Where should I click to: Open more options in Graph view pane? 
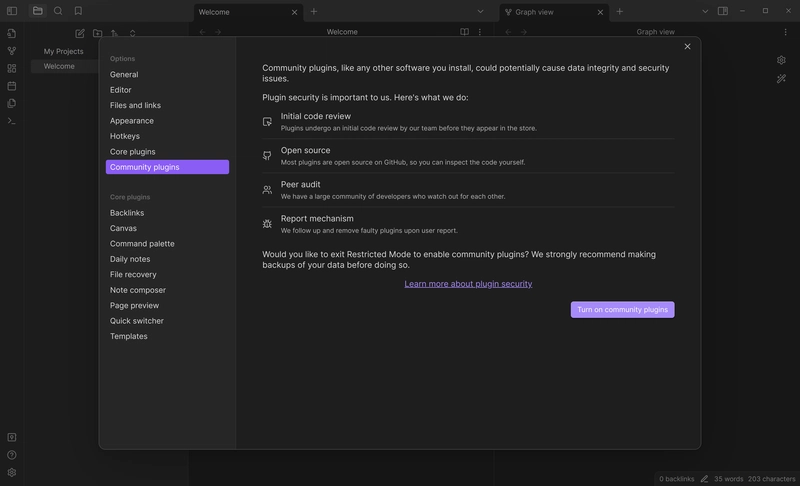pyautogui.click(x=785, y=32)
